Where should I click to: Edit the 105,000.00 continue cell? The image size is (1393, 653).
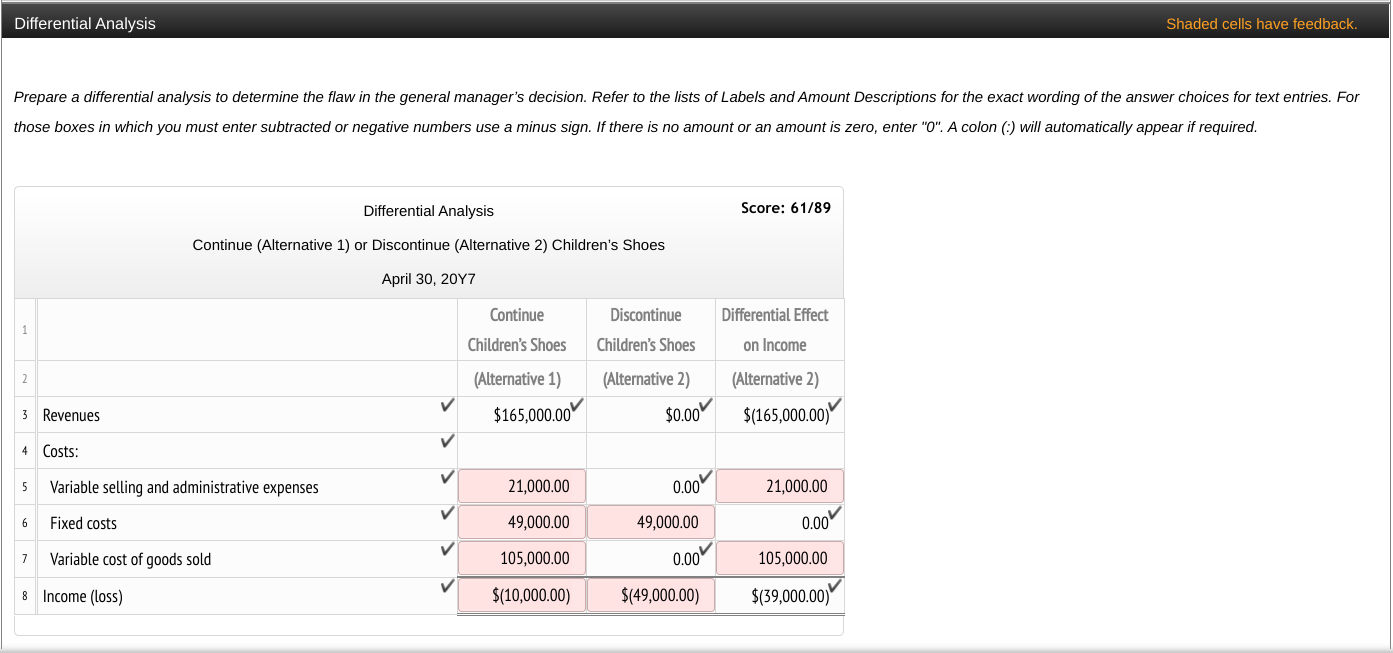pos(522,559)
